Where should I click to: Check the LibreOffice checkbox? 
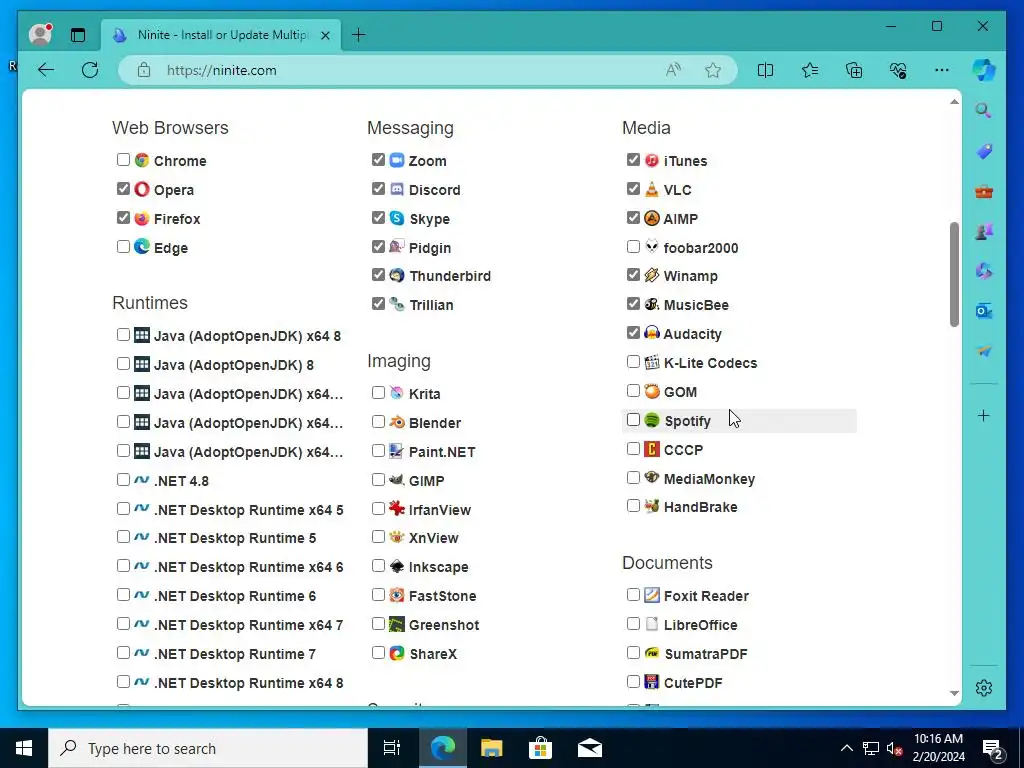(633, 623)
